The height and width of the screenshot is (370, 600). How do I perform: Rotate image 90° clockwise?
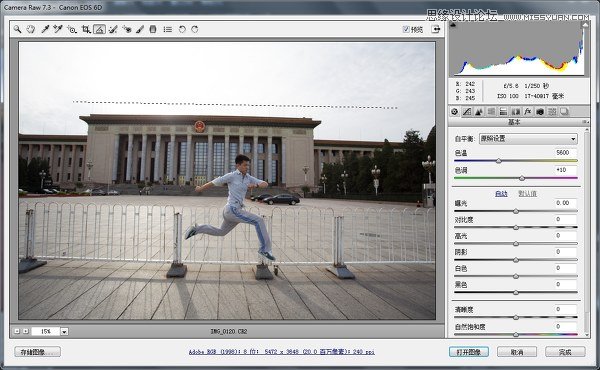[x=195, y=29]
